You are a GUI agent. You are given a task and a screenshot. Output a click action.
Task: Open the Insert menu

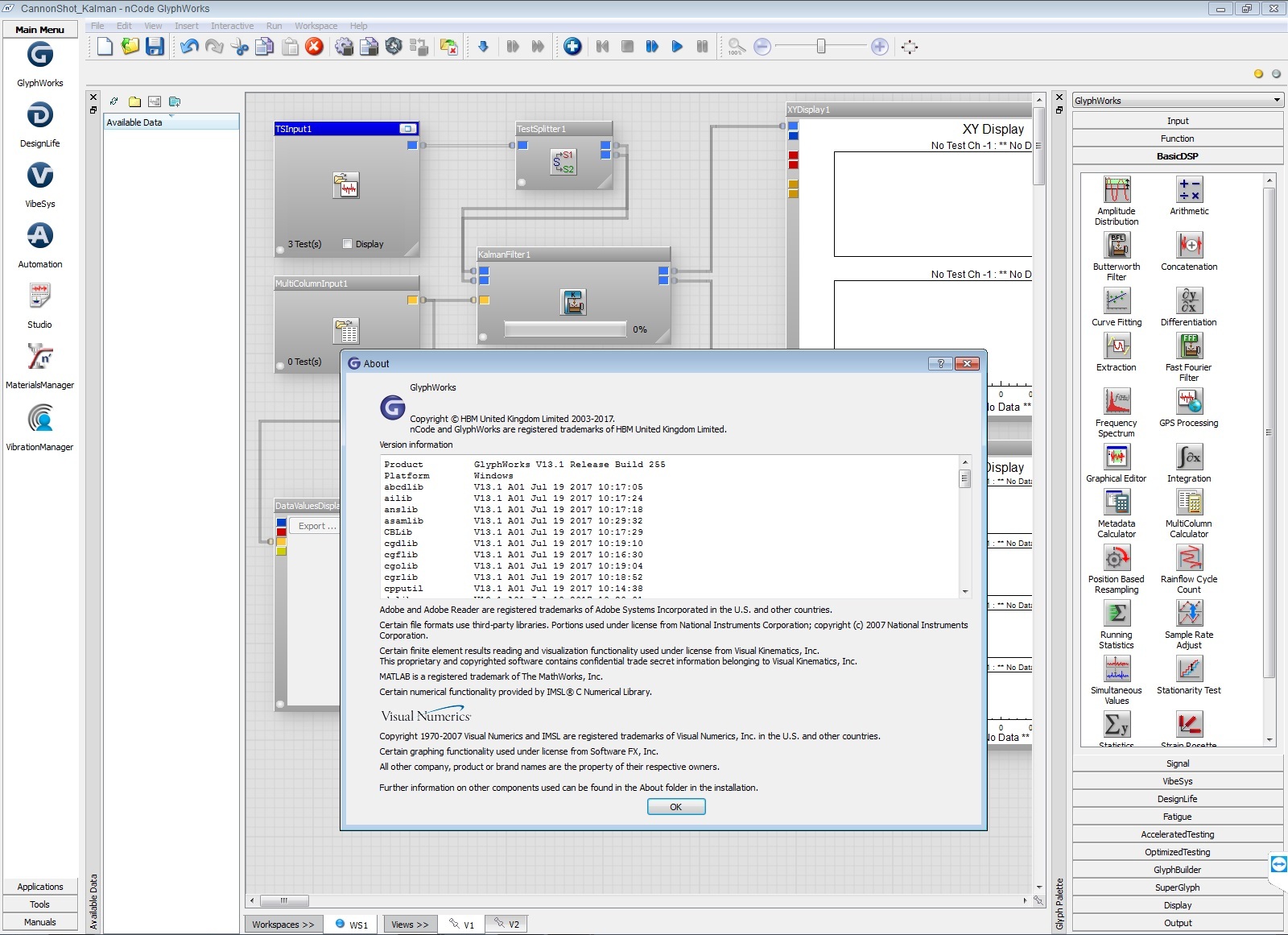pyautogui.click(x=186, y=26)
